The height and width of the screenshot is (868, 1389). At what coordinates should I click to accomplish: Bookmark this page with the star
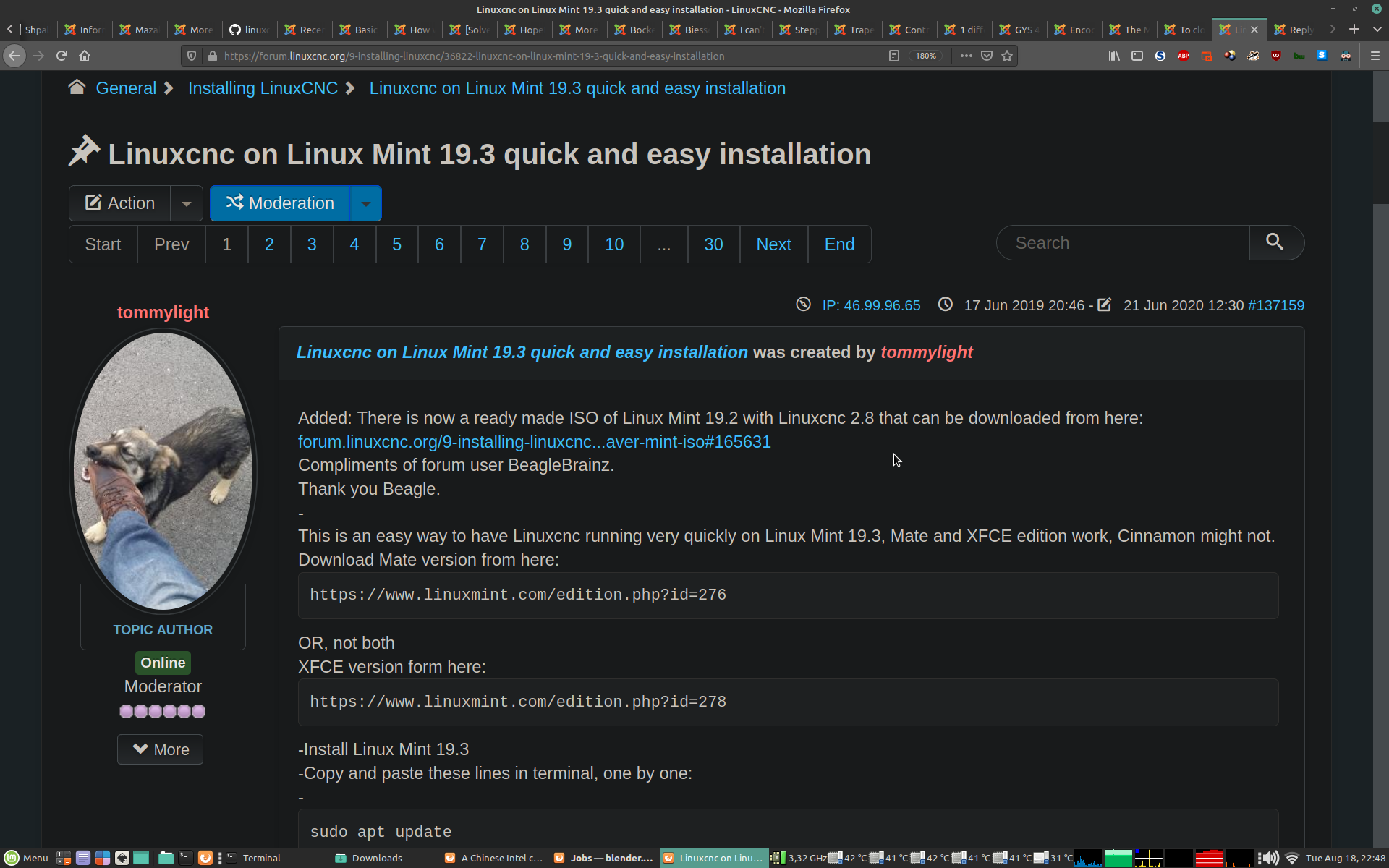1007,56
